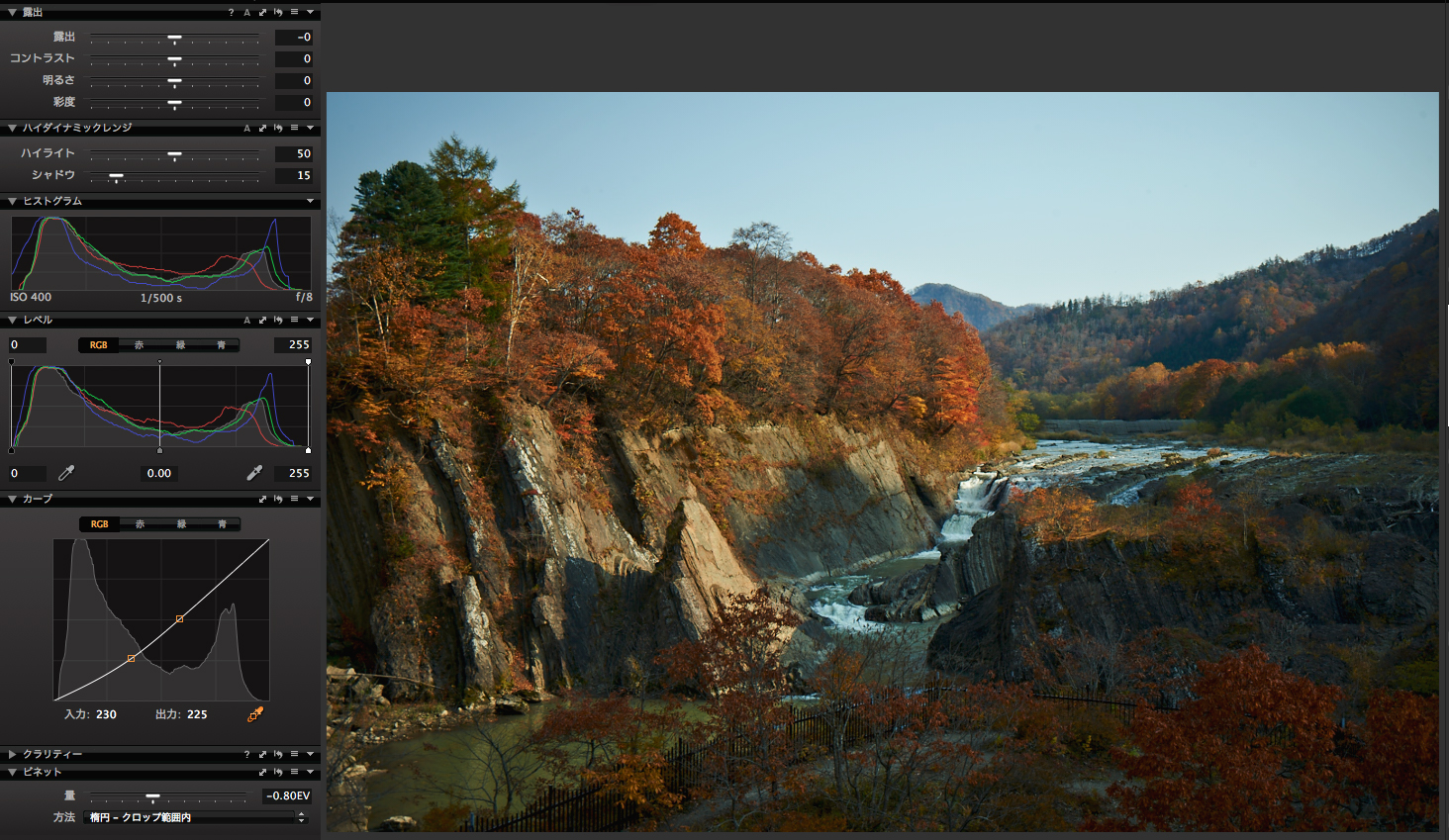Click auto-adjust A icon in レベル panel header
The height and width of the screenshot is (840, 1449).
(x=246, y=321)
